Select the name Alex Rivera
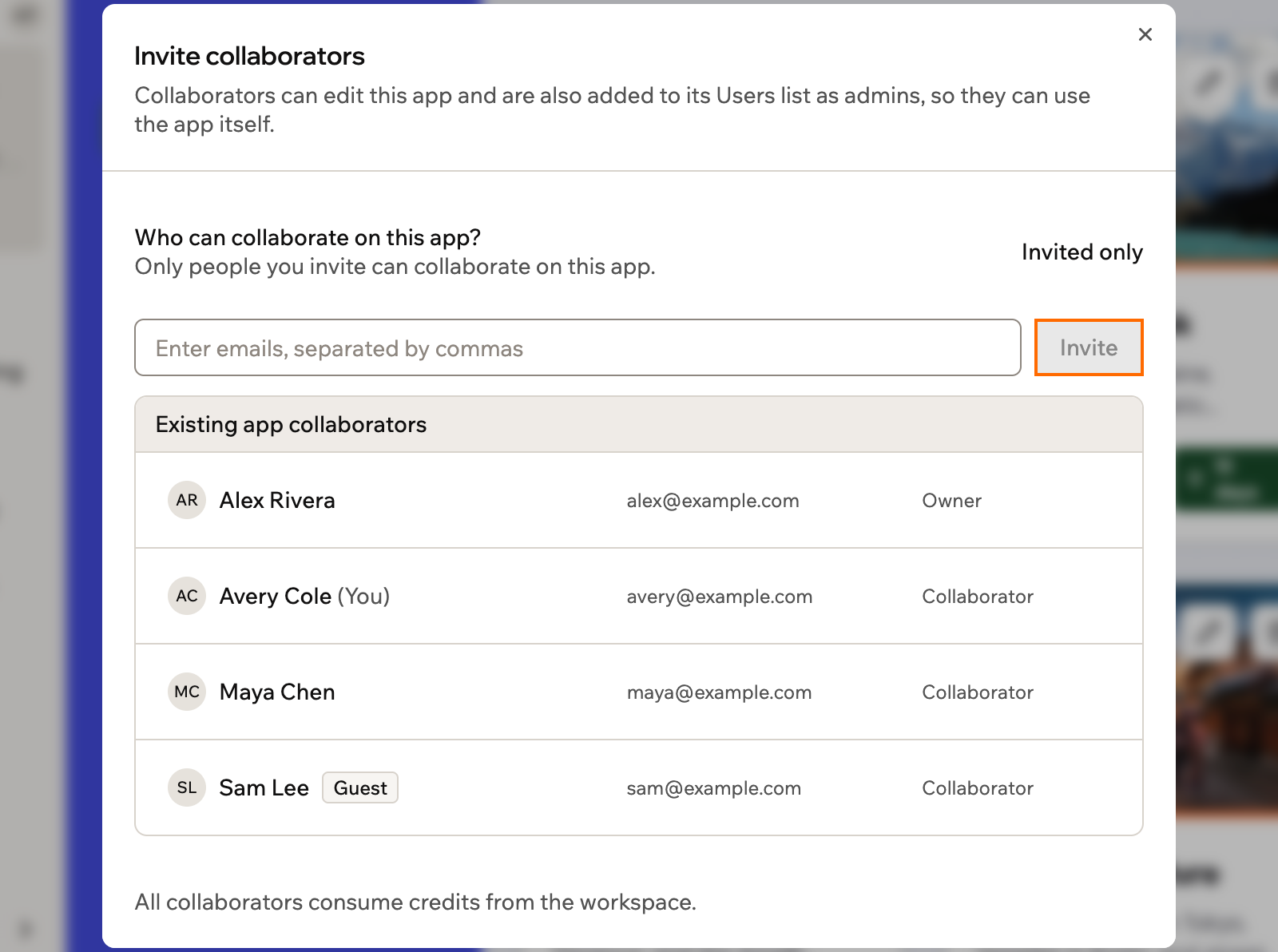Viewport: 1278px width, 952px height. 277,501
